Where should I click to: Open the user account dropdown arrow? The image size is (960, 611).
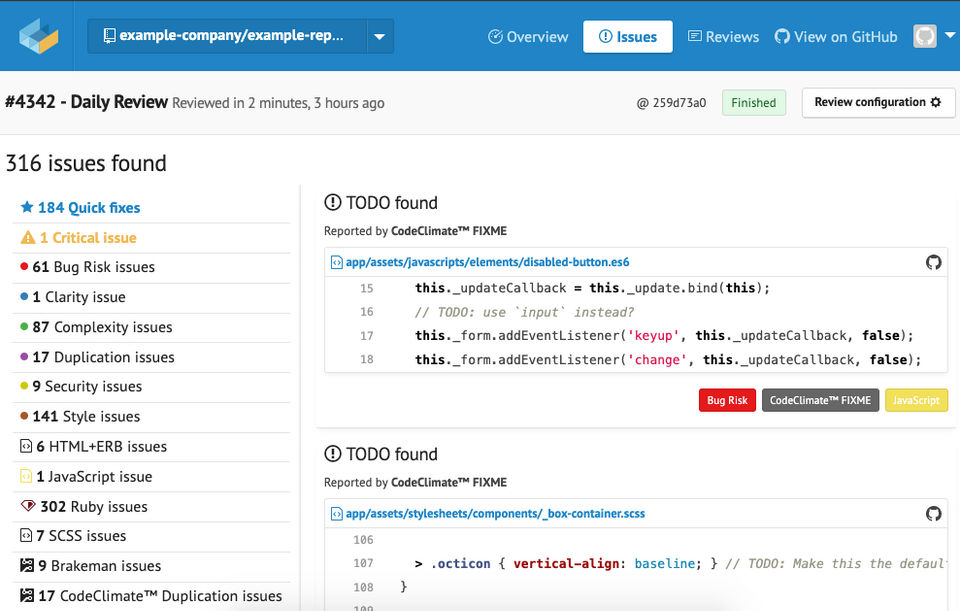pos(948,36)
